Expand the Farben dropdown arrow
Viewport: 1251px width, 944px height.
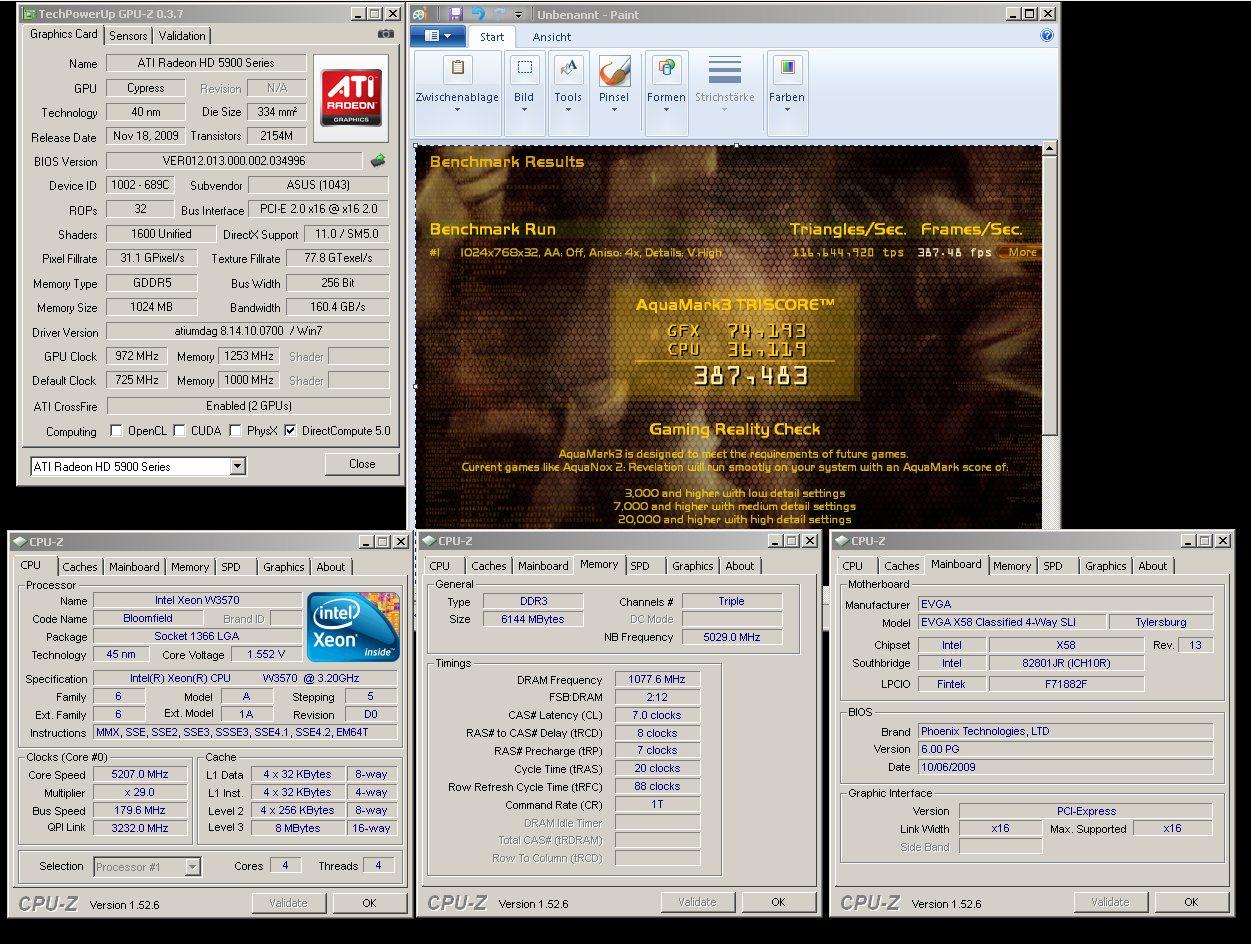[787, 109]
